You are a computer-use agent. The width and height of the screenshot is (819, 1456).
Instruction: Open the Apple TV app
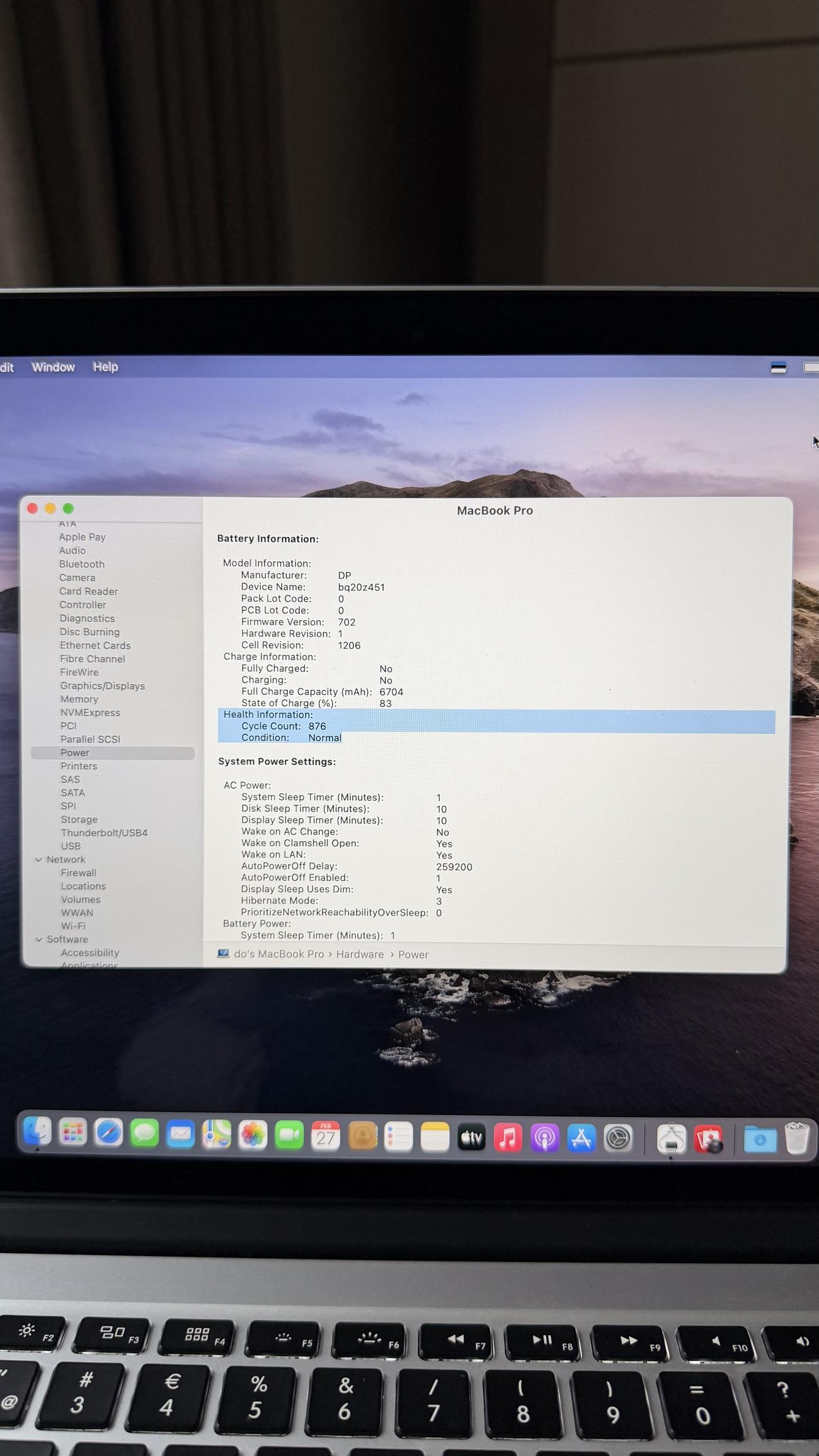(471, 1137)
